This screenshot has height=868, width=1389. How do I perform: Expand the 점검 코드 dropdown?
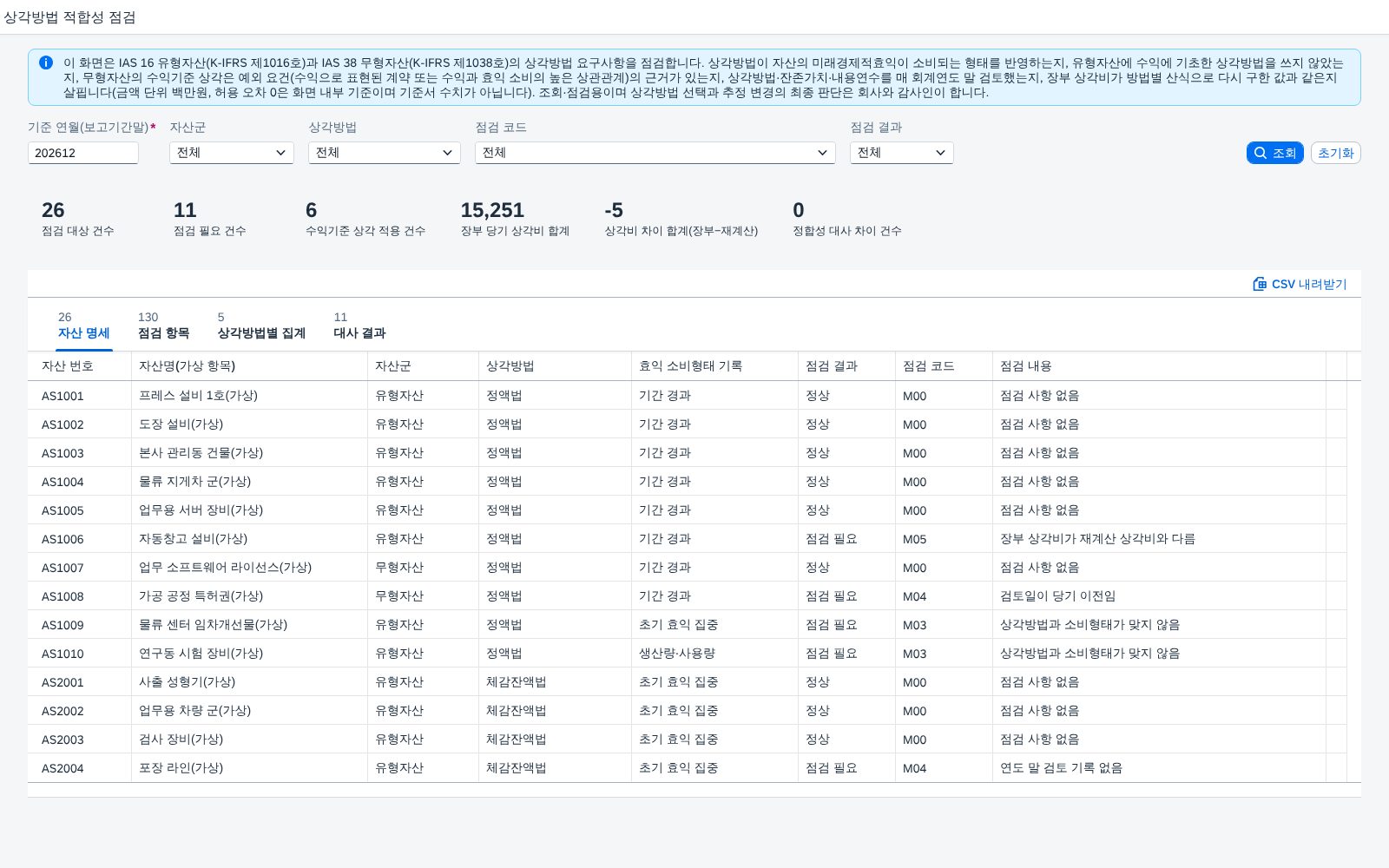(655, 153)
